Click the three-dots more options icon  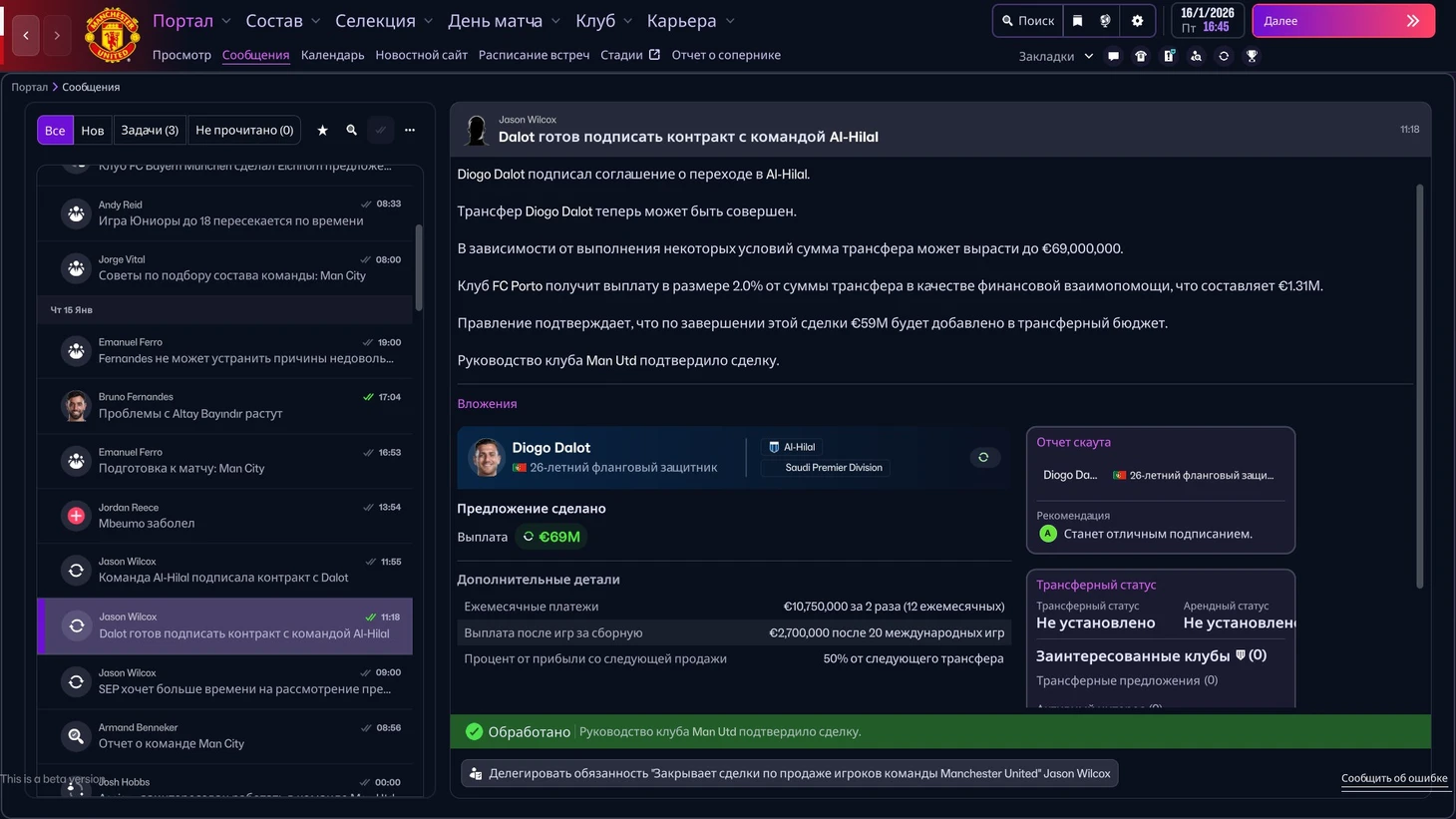click(410, 131)
